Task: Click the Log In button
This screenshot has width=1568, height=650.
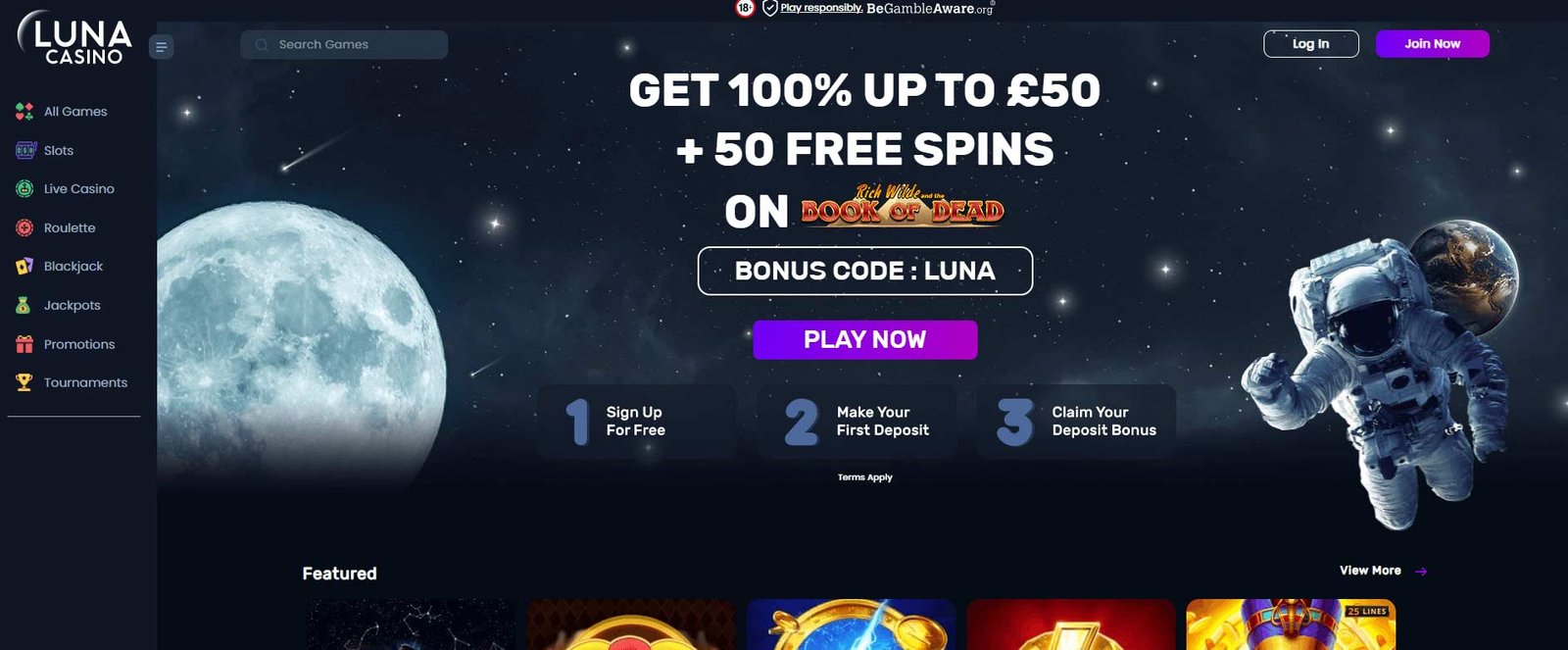Action: click(1311, 44)
